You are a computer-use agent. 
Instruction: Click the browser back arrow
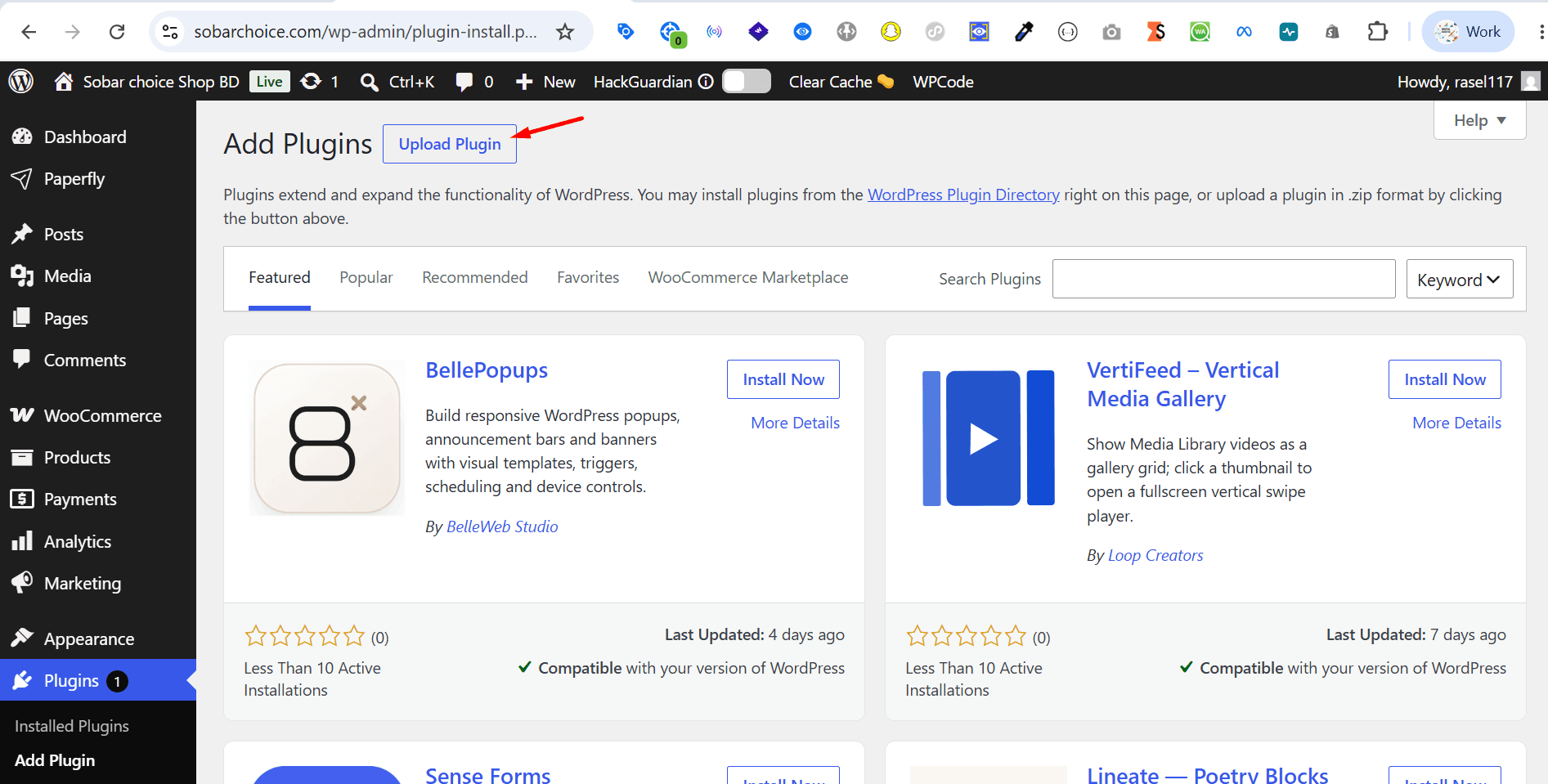(29, 32)
